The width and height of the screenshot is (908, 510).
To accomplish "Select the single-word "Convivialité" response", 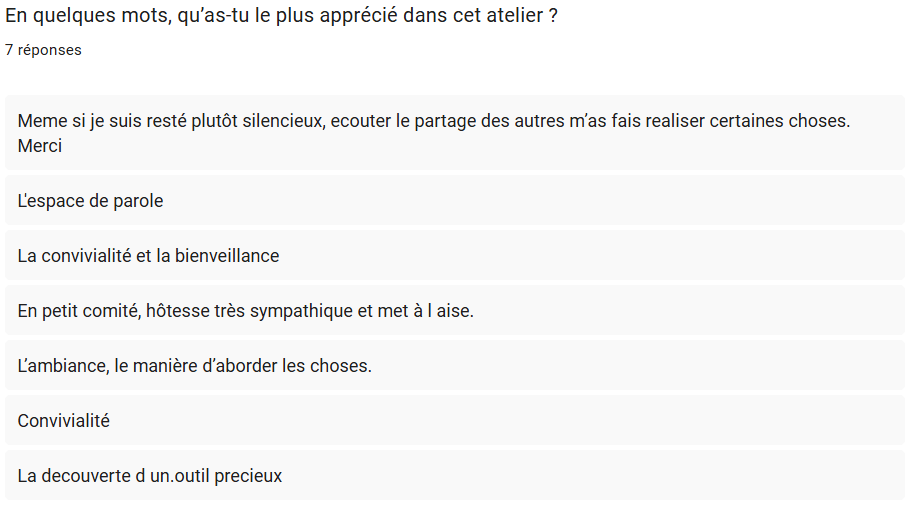I will click(63, 421).
